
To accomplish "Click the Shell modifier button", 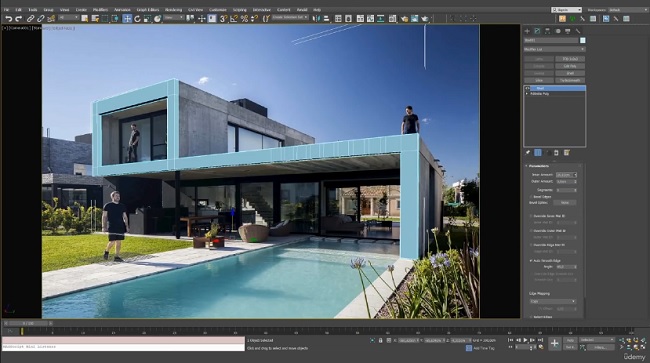I will (x=570, y=73).
